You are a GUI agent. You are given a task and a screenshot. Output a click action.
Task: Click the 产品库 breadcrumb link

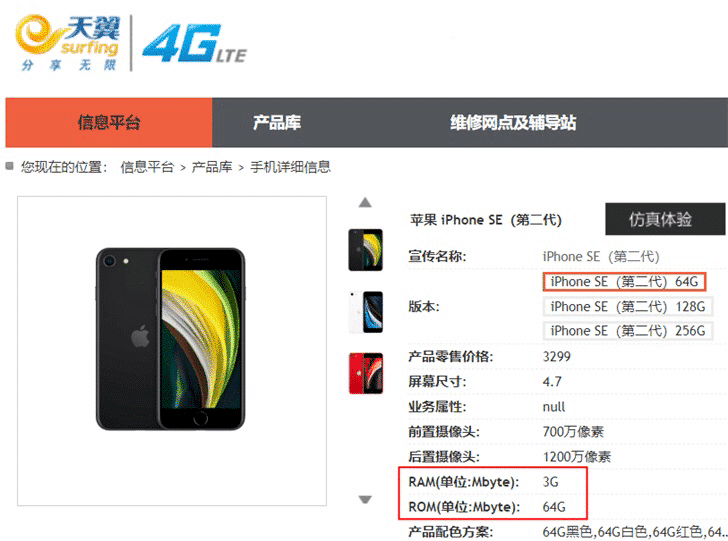coord(212,167)
